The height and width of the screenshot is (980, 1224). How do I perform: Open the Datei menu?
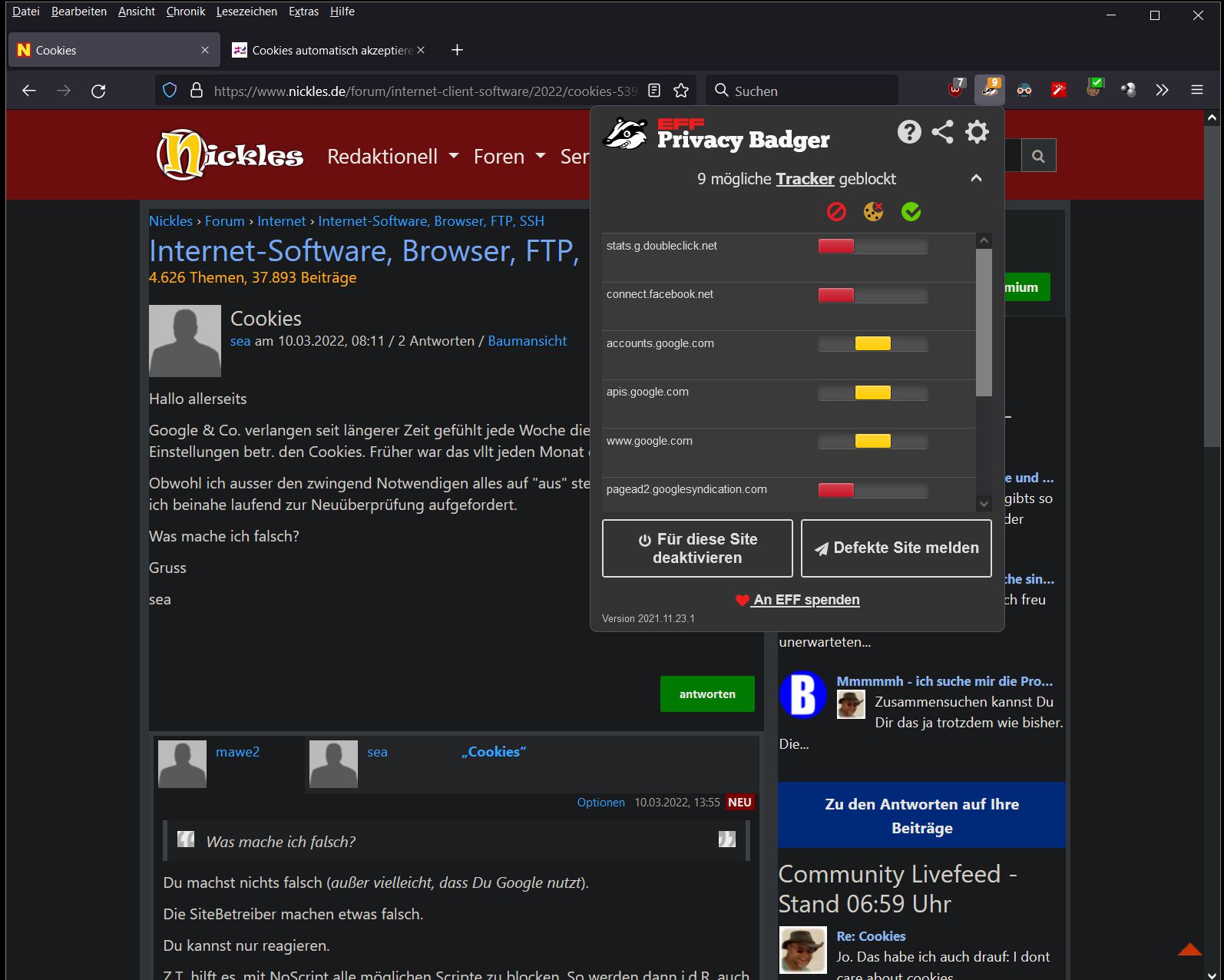(x=26, y=12)
